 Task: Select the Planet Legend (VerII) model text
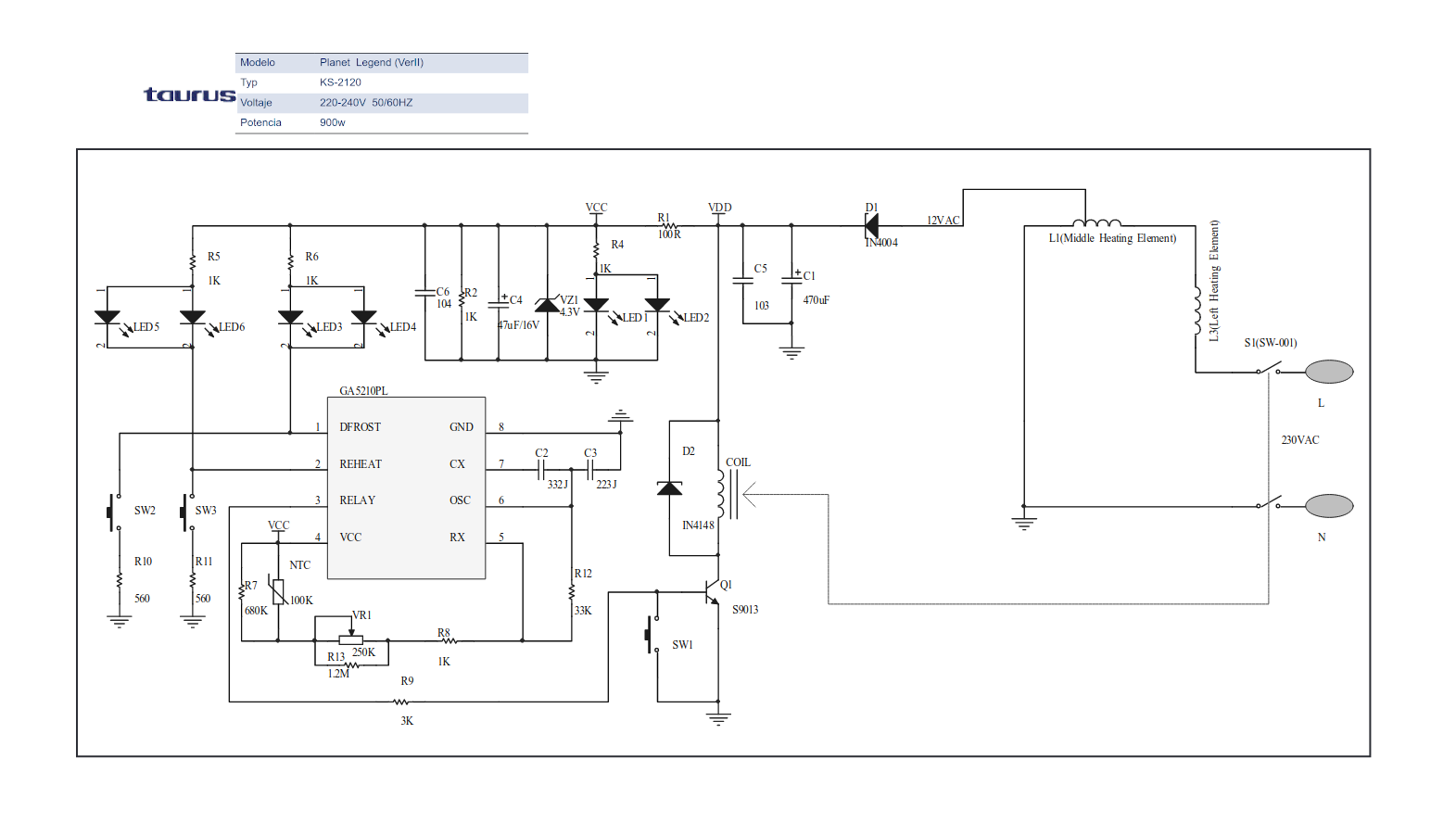(371, 63)
